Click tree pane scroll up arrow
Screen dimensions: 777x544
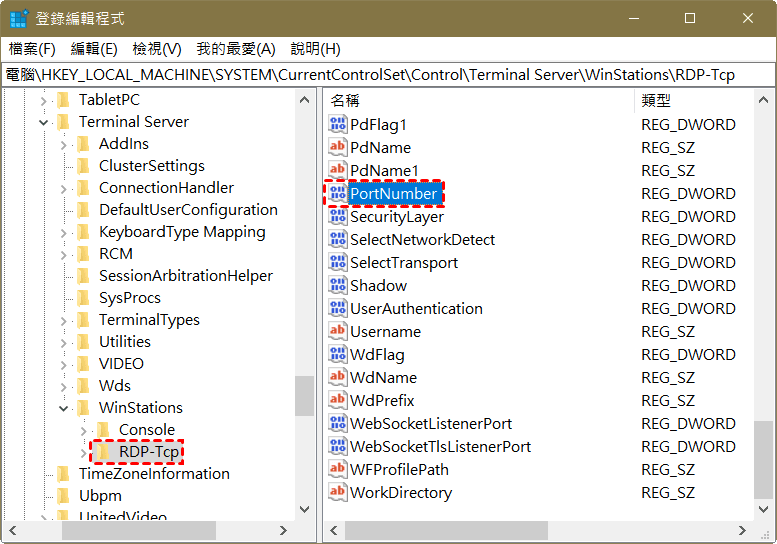coord(304,100)
